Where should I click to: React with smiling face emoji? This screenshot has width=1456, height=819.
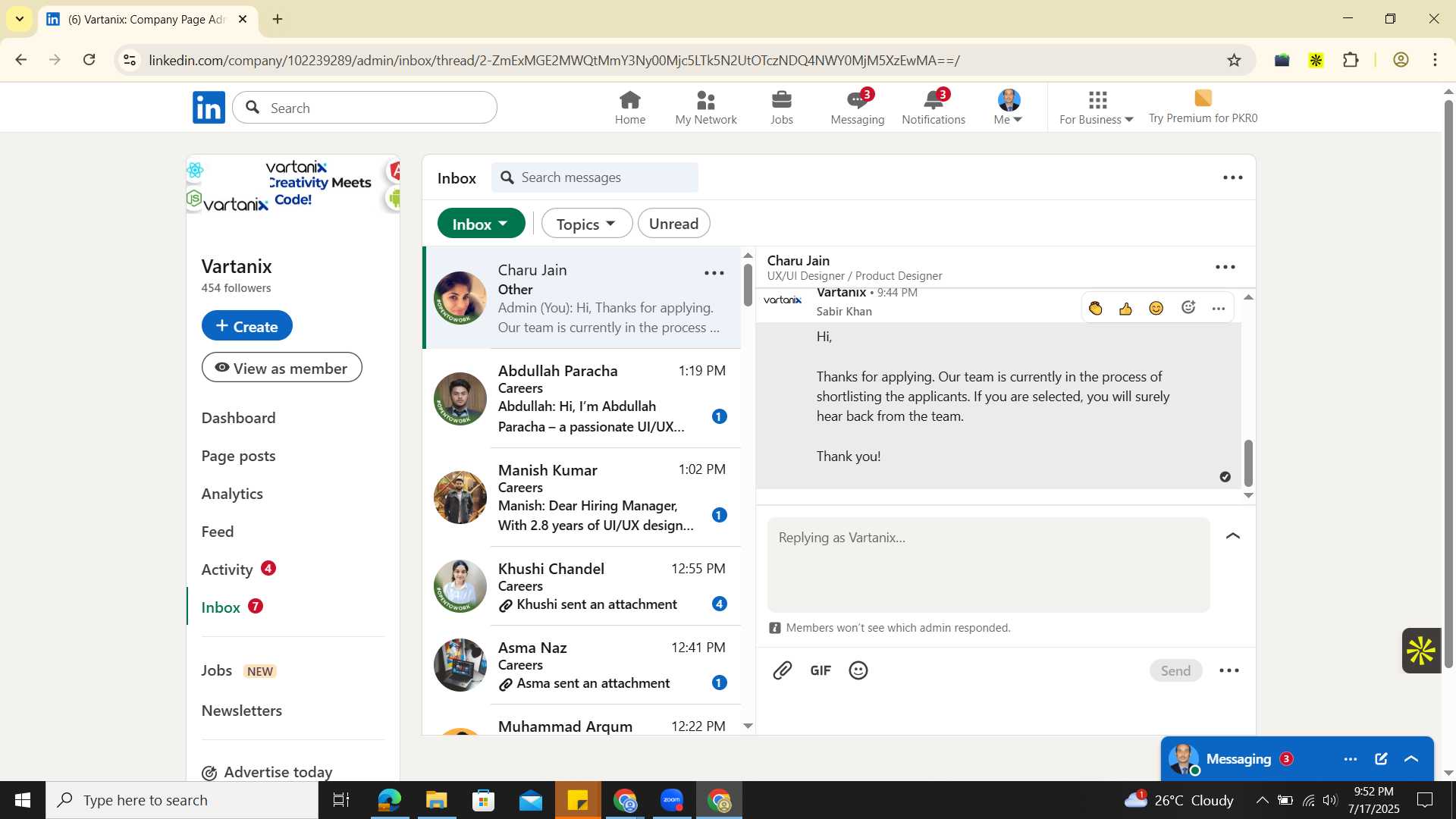coord(1156,308)
